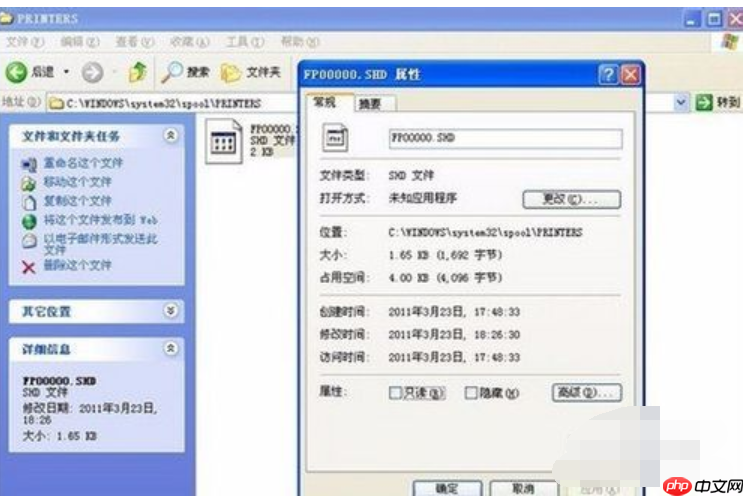Viewport: 744px width, 496px height.
Task: Click the location path C:\WINDOWS\system32\spool\PRINTERS text
Action: tap(485, 233)
